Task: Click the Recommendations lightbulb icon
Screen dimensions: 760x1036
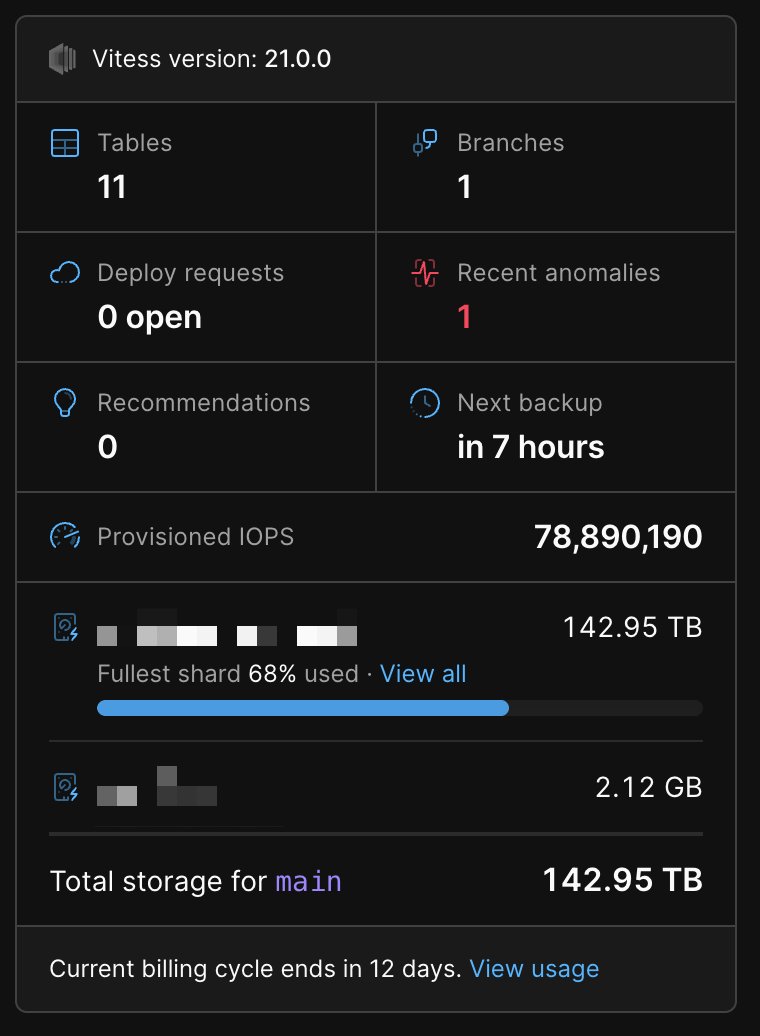Action: pos(65,402)
